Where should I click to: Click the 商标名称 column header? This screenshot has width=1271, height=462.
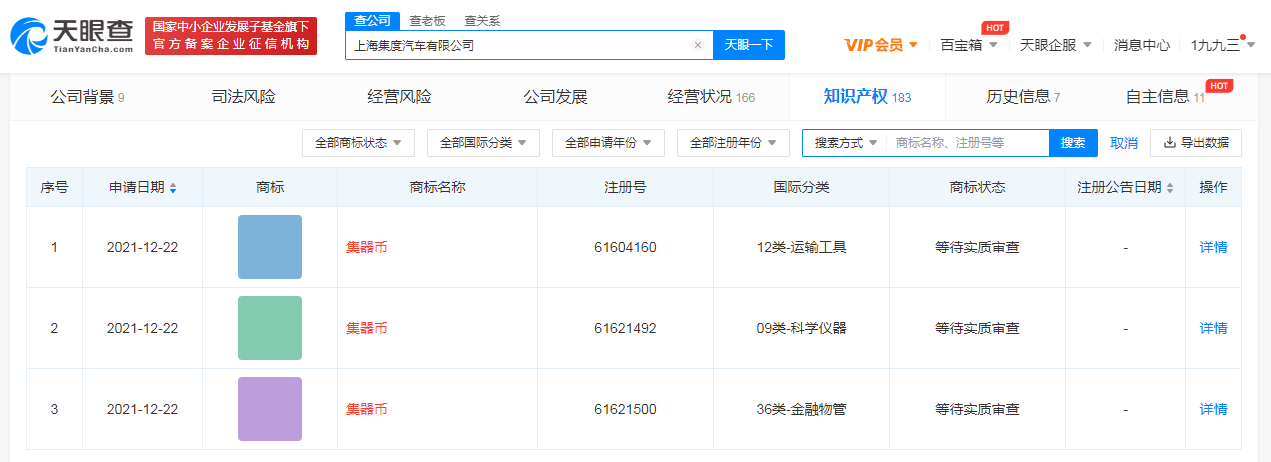[437, 188]
